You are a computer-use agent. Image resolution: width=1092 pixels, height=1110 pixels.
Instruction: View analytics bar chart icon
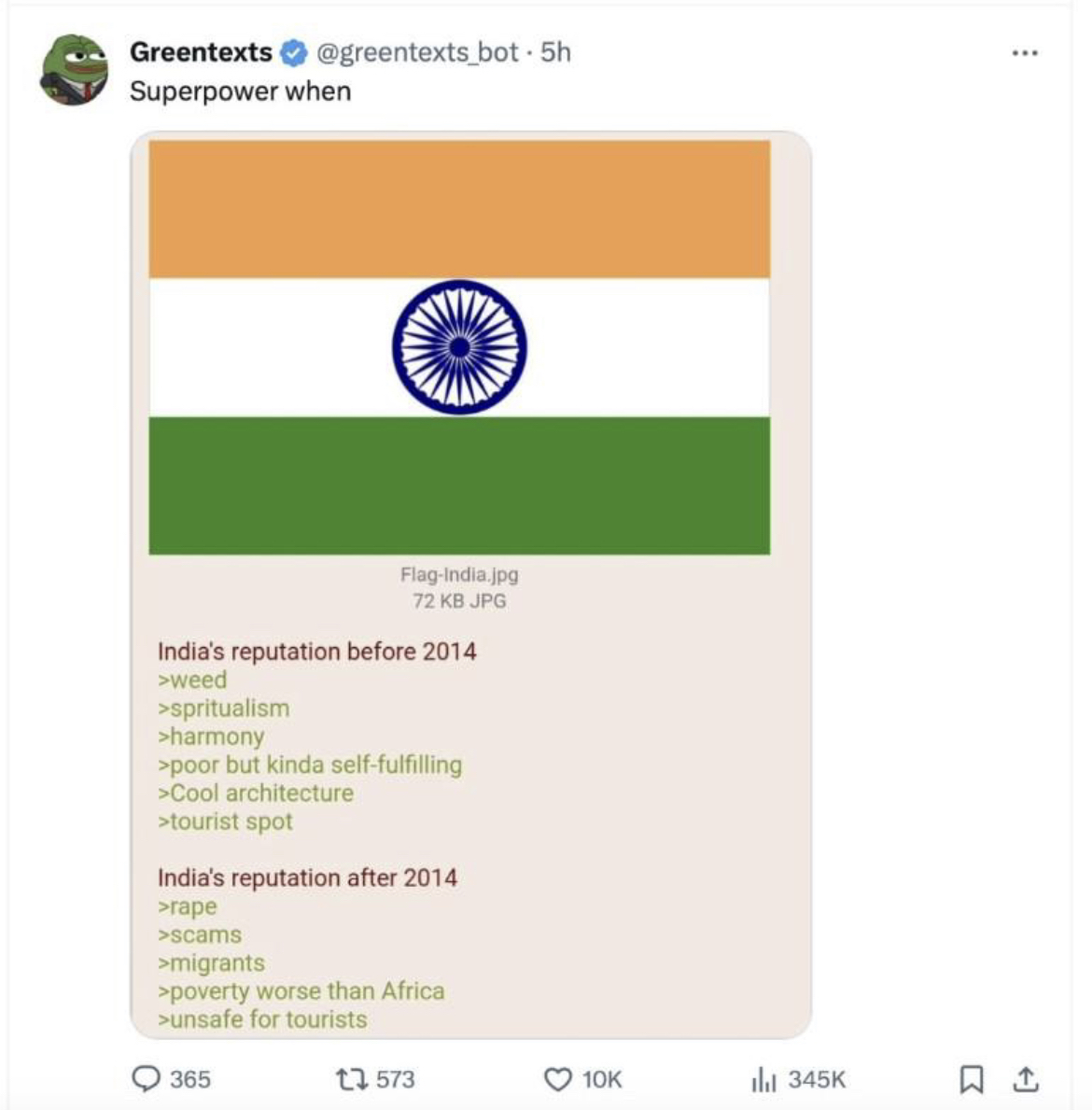(x=763, y=1079)
